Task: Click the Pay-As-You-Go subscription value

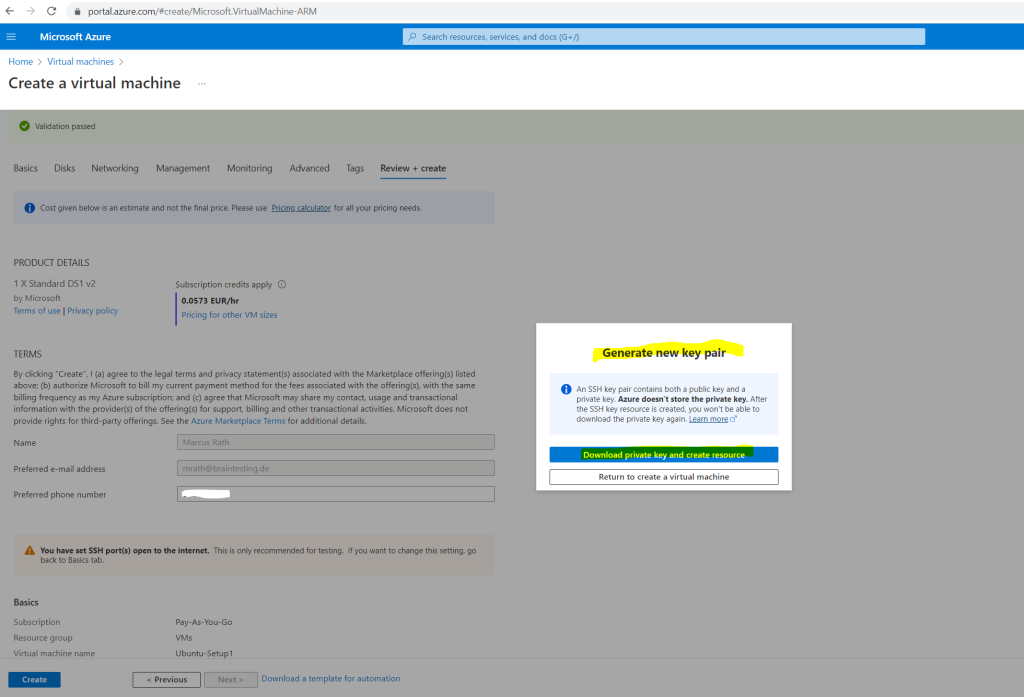Action: pos(204,622)
